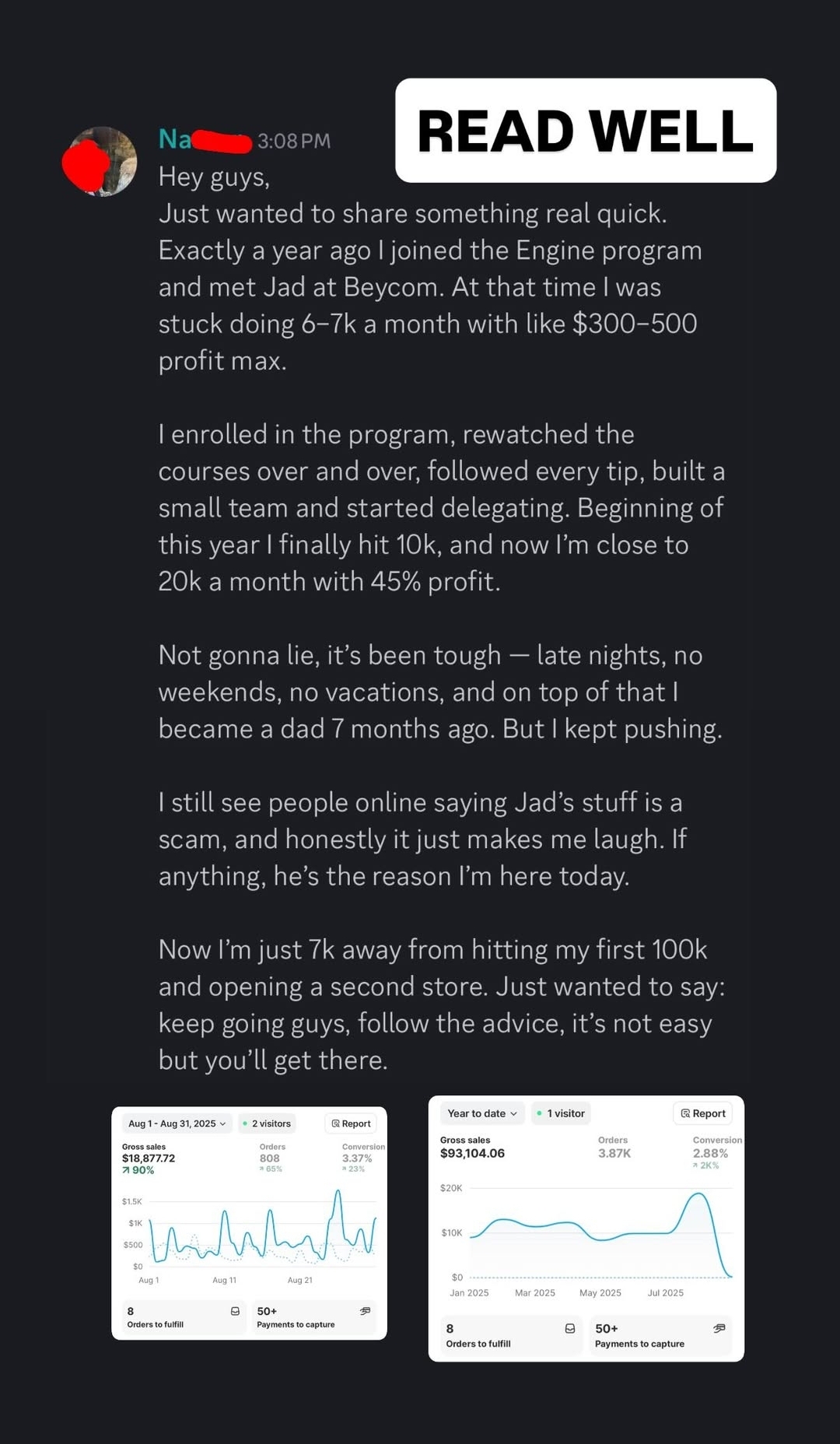This screenshot has height=1444, width=840.
Task: Click the year-to-date sales chart peak
Action: click(x=697, y=1194)
